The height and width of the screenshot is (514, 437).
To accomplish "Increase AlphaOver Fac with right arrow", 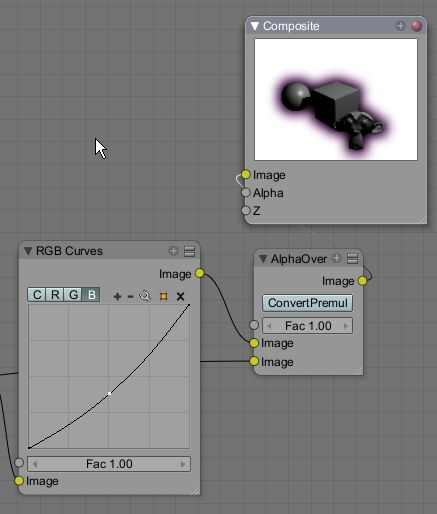I will 346,326.
